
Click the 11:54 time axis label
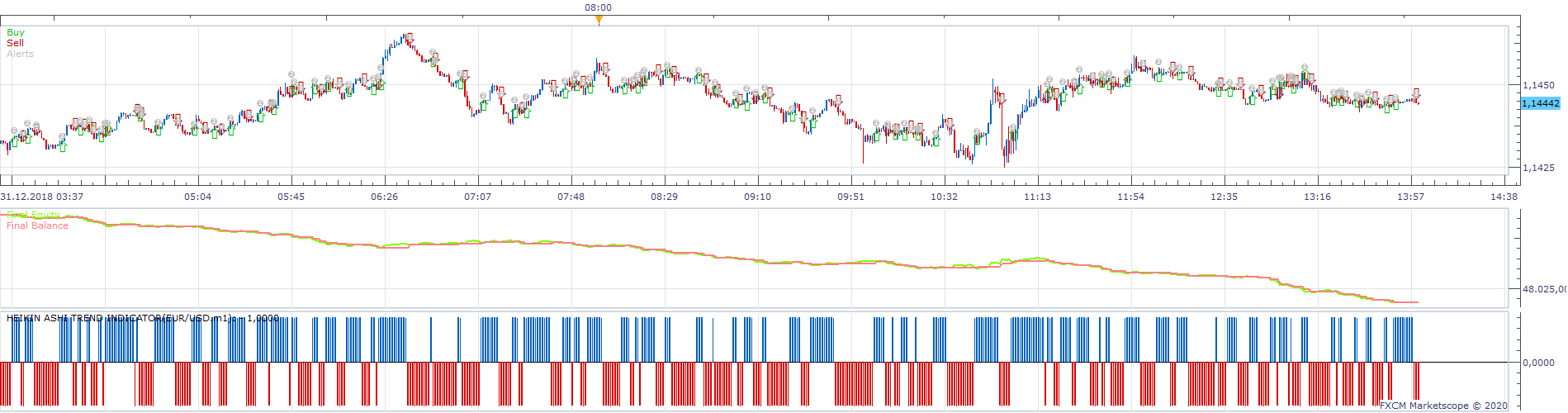[x=1131, y=197]
